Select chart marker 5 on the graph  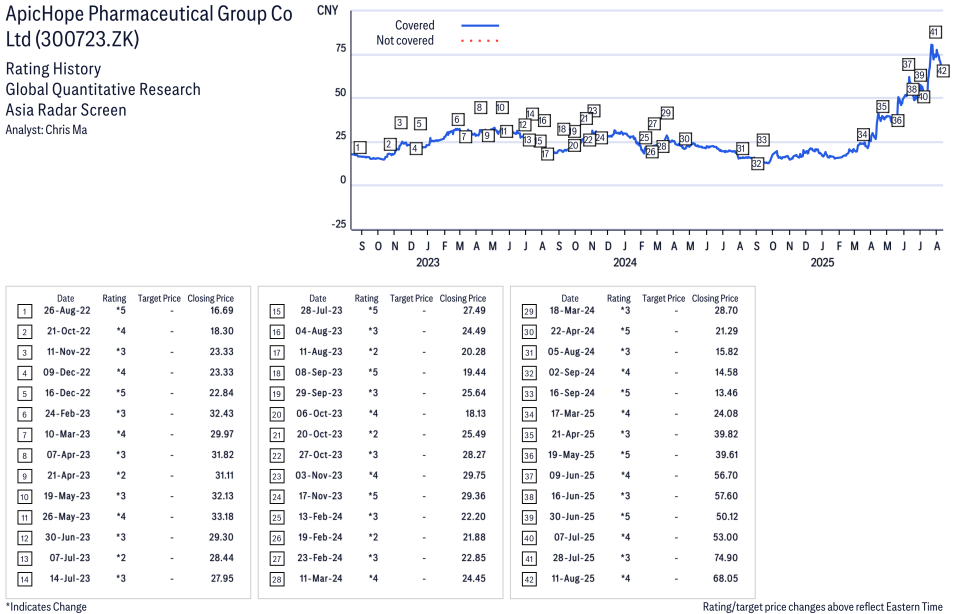click(x=420, y=124)
